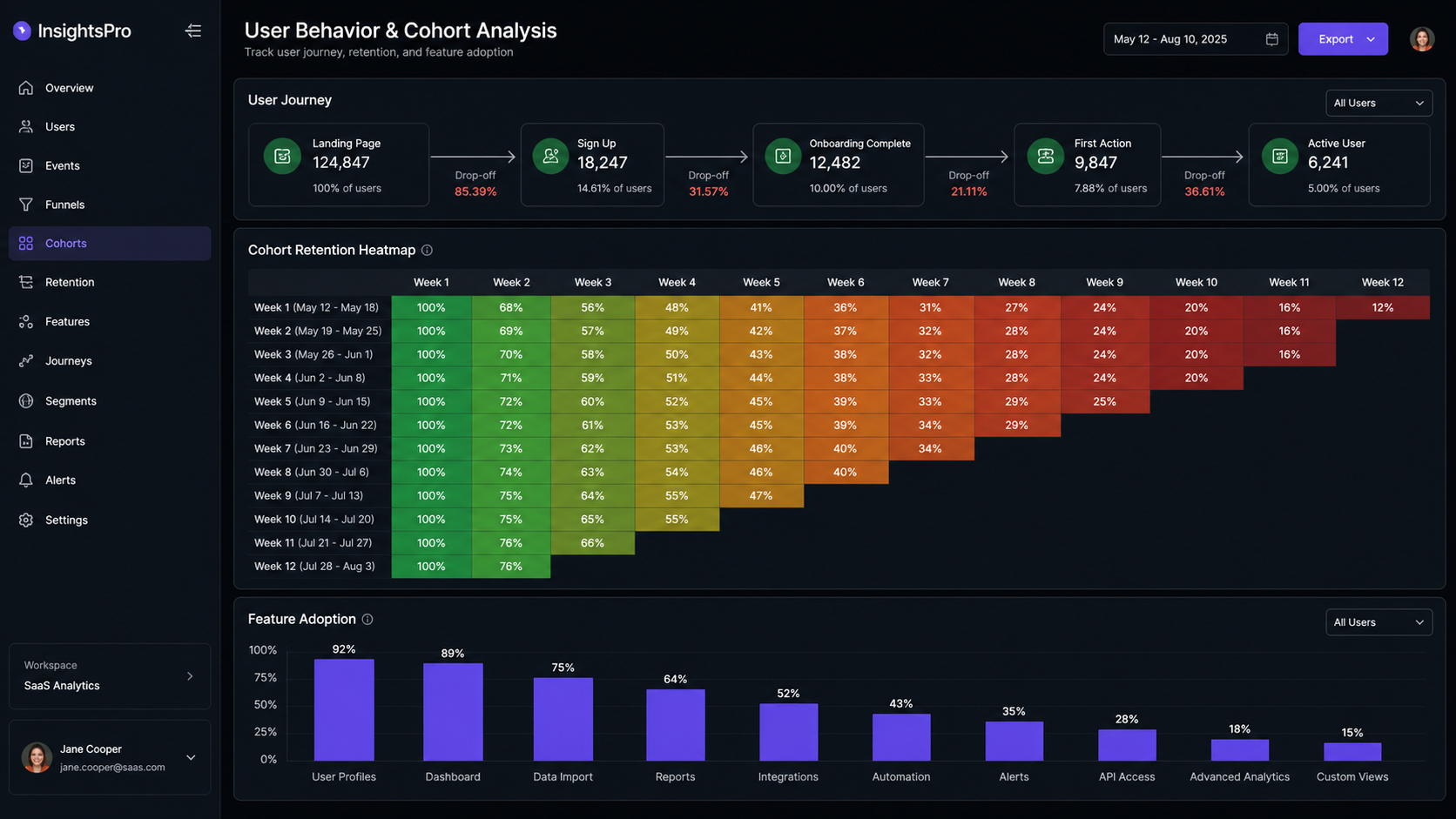Click the Reports document icon
The width and height of the screenshot is (1456, 819).
26,441
